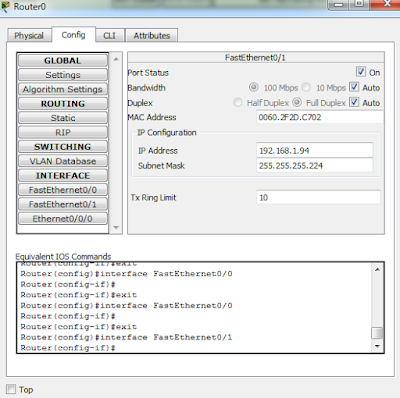This screenshot has height=398, width=400.
Task: Click the 'Equivalent IOS Commands' label
Action: tap(63, 256)
